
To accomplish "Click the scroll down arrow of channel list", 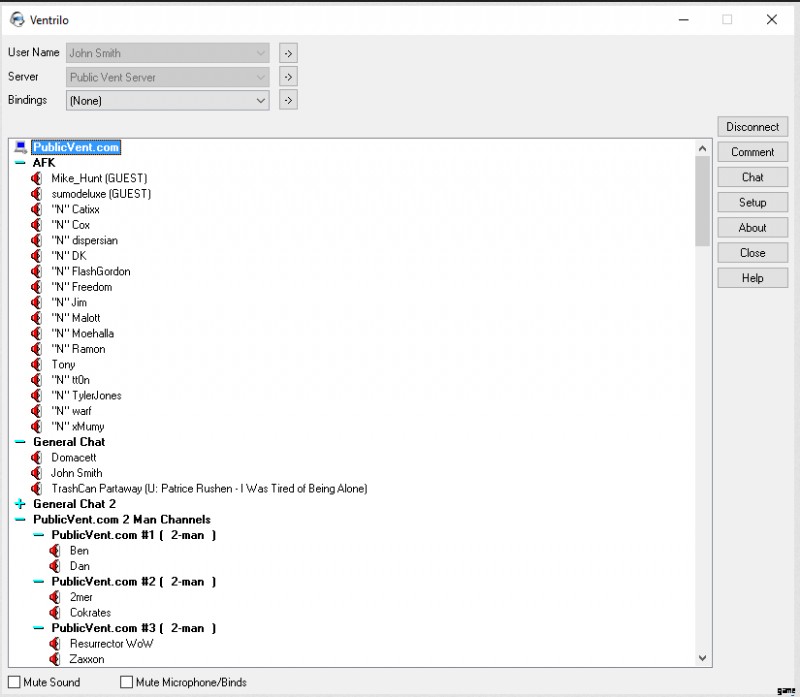I will coord(703,658).
